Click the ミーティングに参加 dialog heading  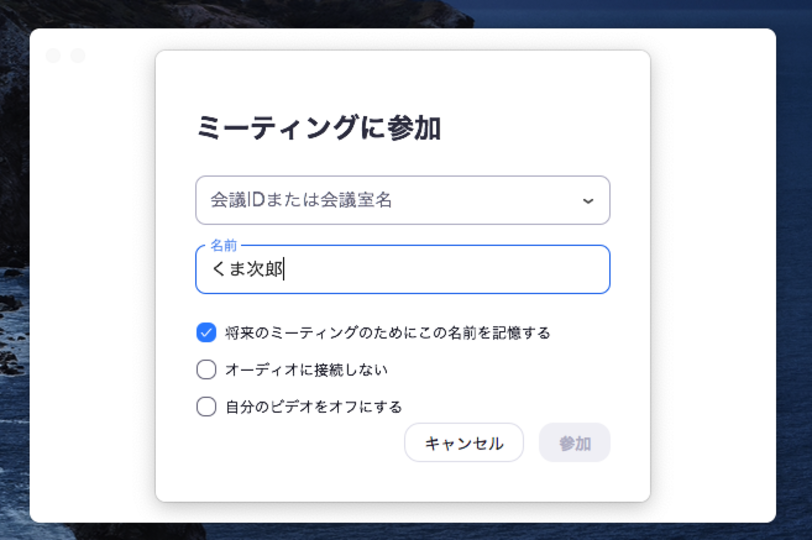[x=318, y=129]
